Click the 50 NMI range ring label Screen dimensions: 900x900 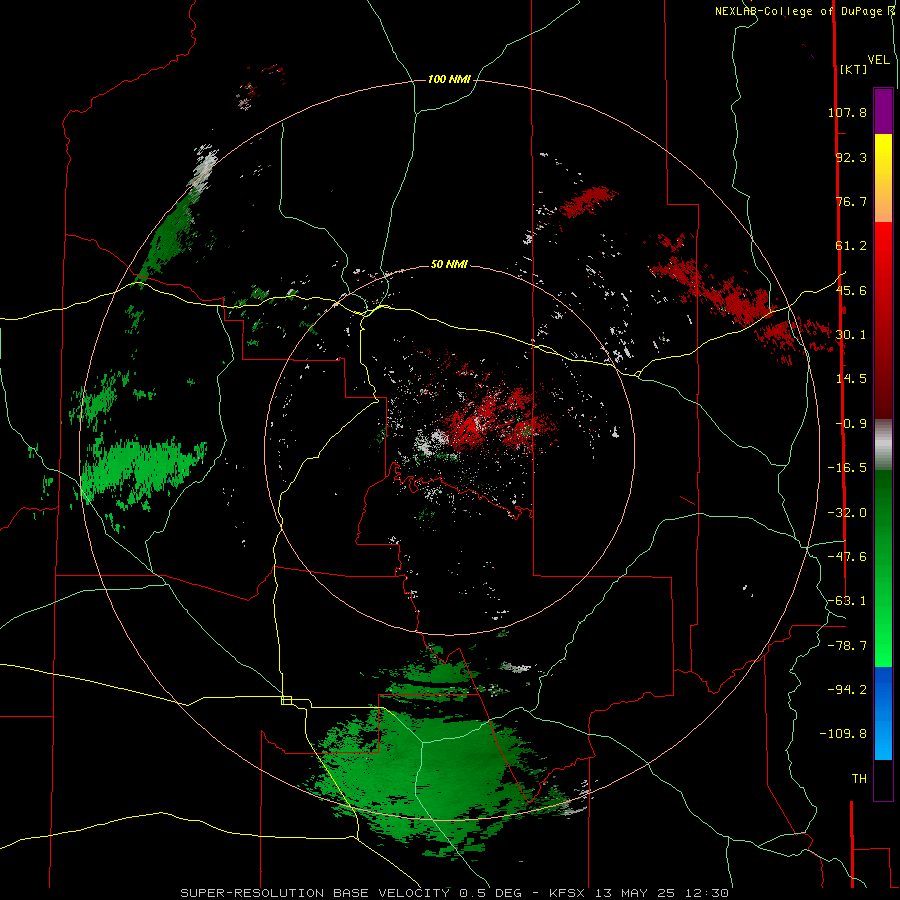pyautogui.click(x=449, y=264)
